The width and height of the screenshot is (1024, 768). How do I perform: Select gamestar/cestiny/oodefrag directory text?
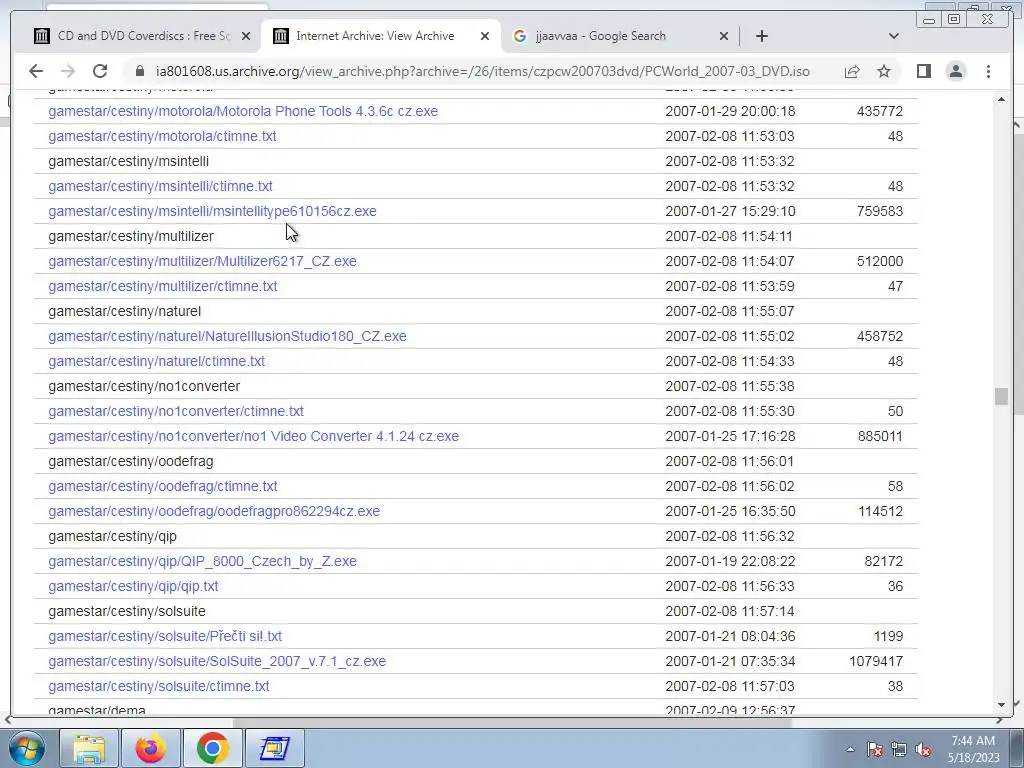click(x=131, y=462)
